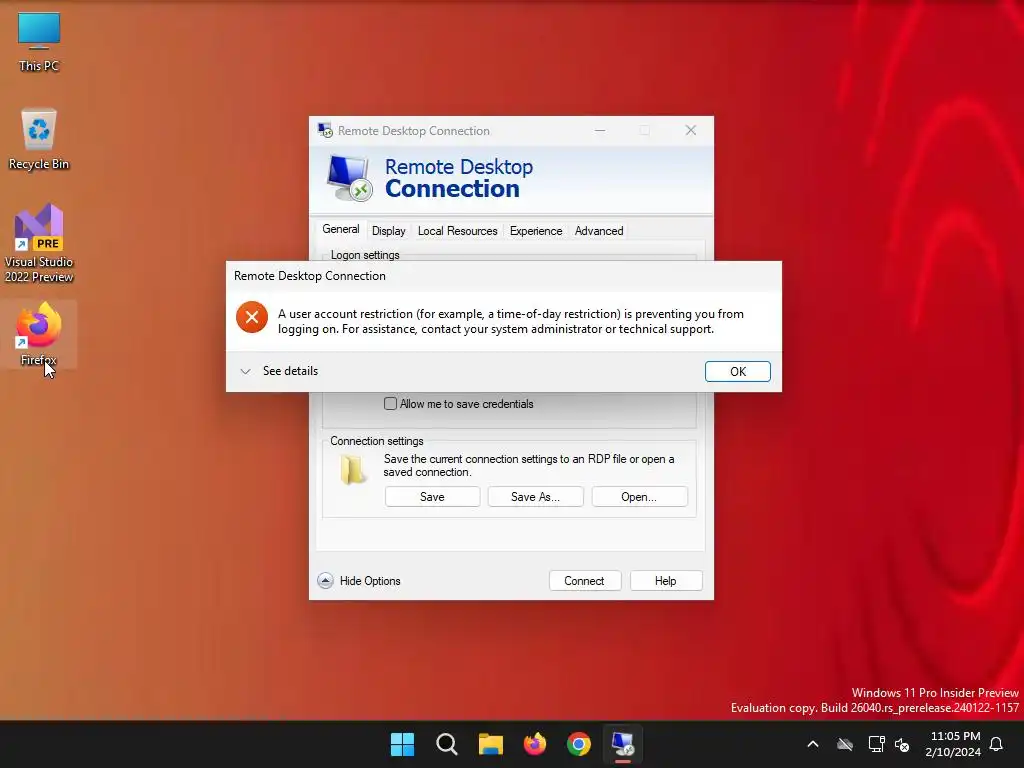
Task: Open the Local Resources tab
Action: point(457,231)
